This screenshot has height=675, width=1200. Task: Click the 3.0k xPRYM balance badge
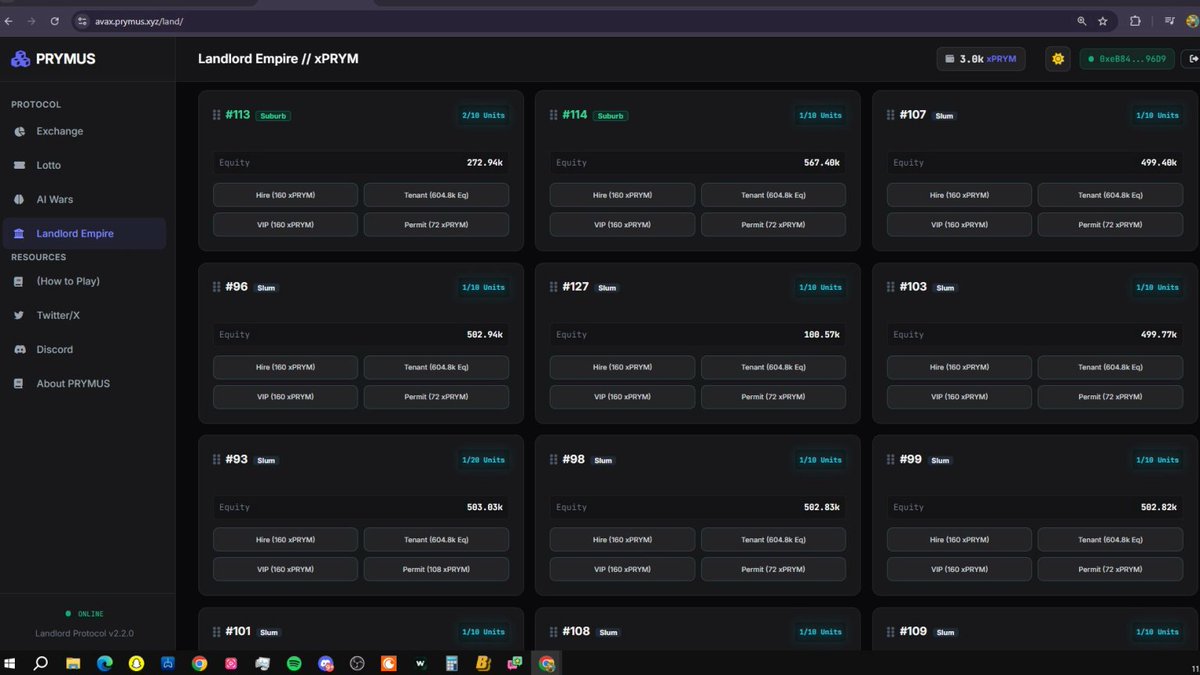pyautogui.click(x=981, y=59)
